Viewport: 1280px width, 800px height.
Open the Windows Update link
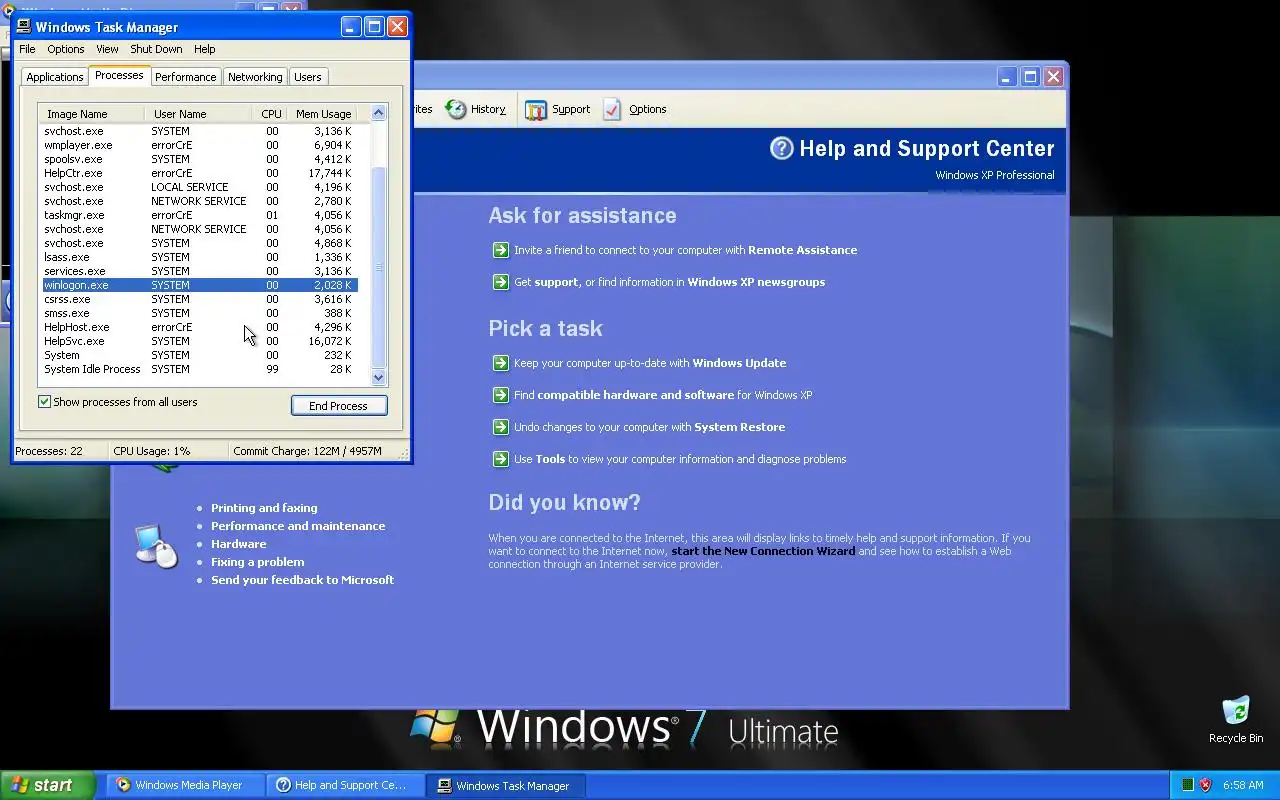point(739,363)
